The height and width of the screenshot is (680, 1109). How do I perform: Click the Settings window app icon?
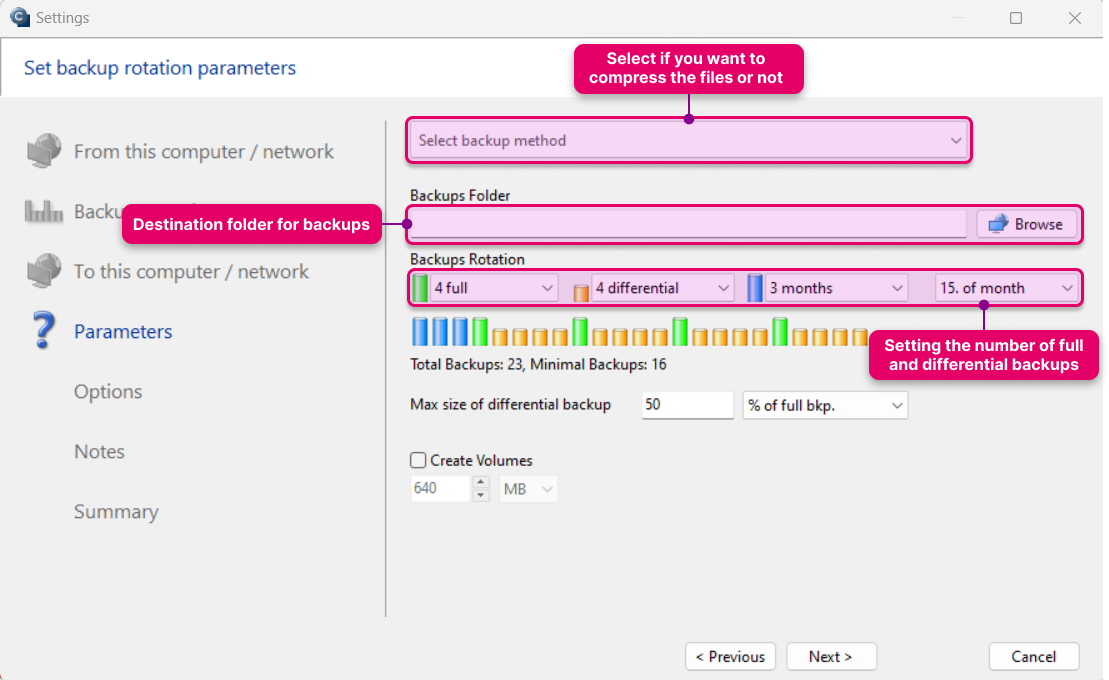pyautogui.click(x=20, y=17)
